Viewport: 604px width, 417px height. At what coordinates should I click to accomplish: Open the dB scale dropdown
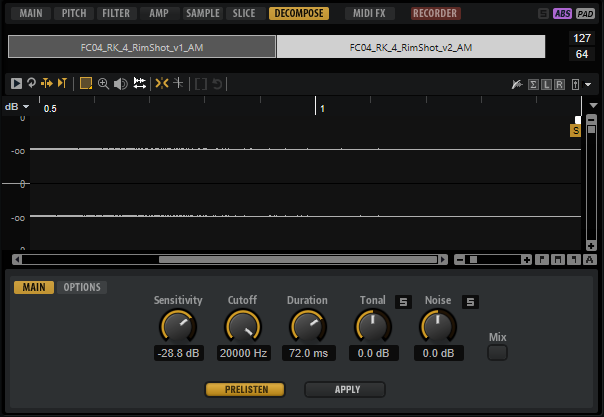[x=17, y=107]
